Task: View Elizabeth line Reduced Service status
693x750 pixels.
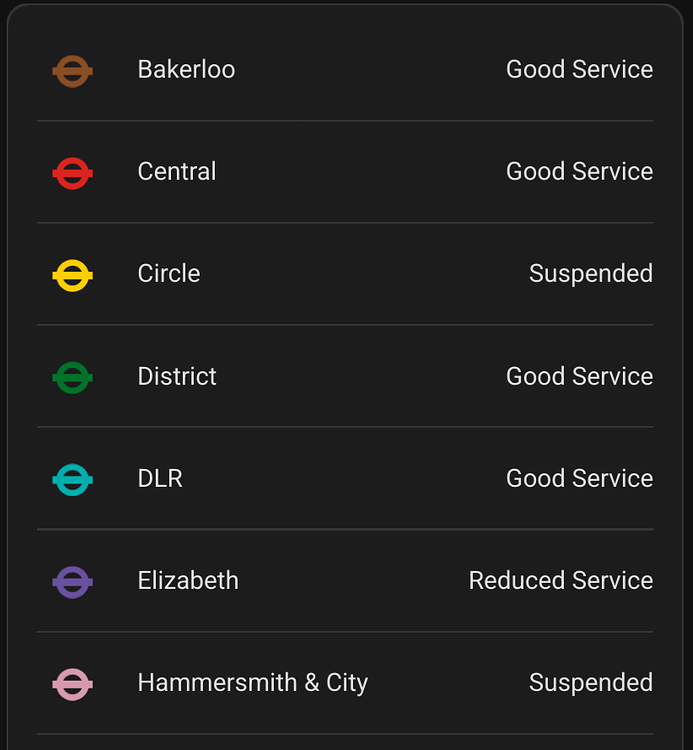Action: click(x=561, y=580)
